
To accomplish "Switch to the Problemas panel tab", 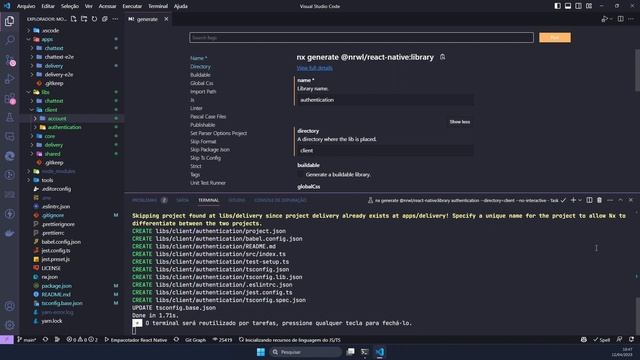I will (x=144, y=200).
